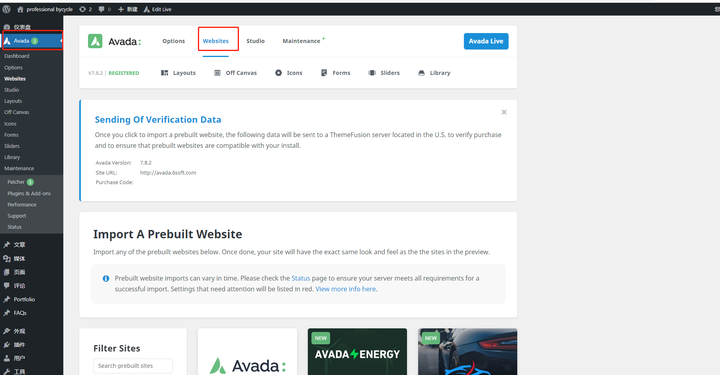Follow the Status link in import notice
720x375 pixels.
click(x=301, y=278)
